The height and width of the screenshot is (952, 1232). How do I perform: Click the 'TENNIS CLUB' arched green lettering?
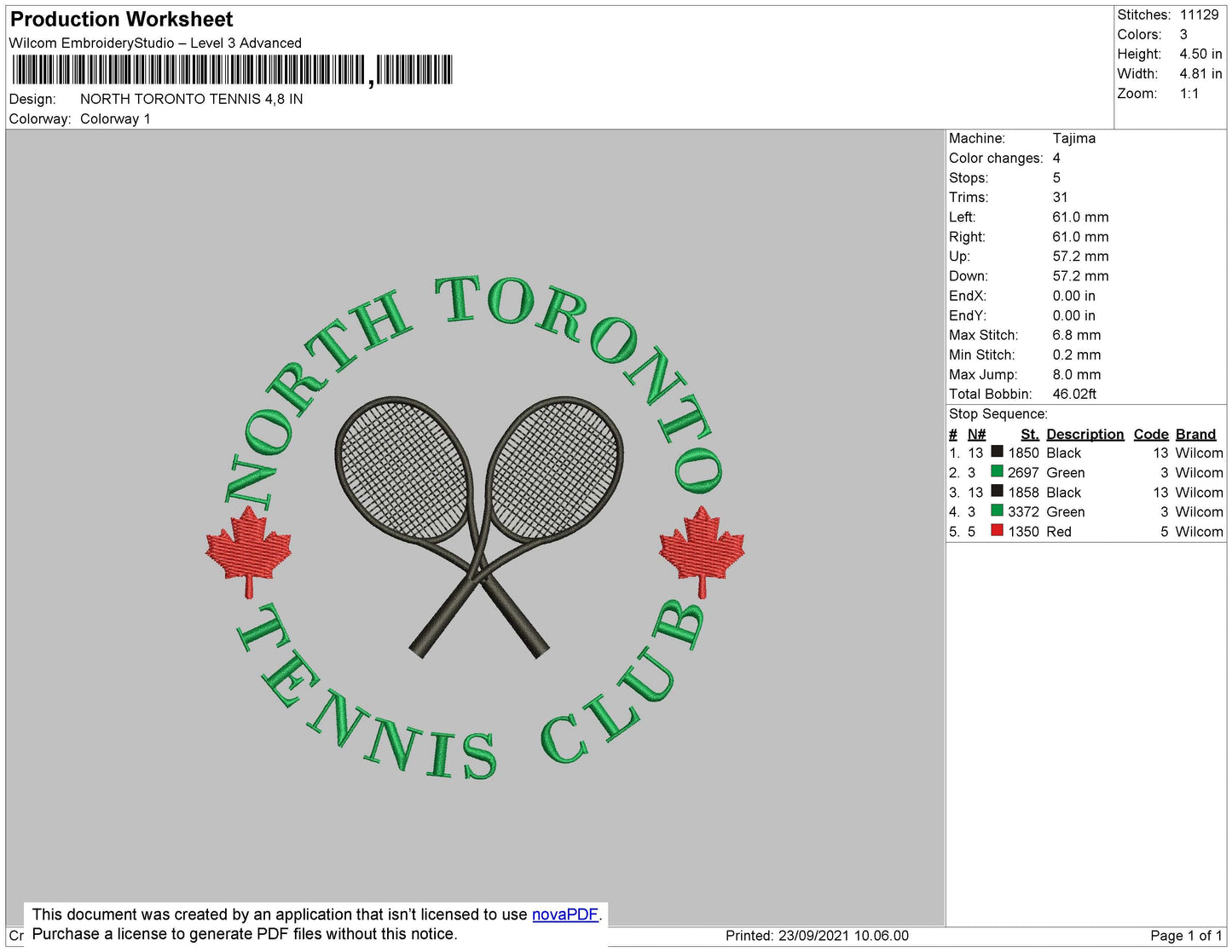coord(471,690)
